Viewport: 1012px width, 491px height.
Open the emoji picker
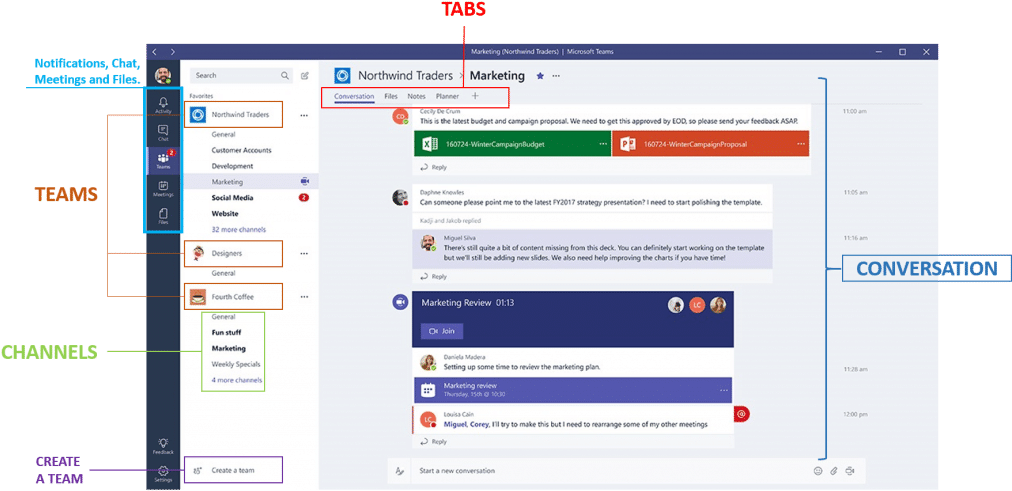point(818,471)
